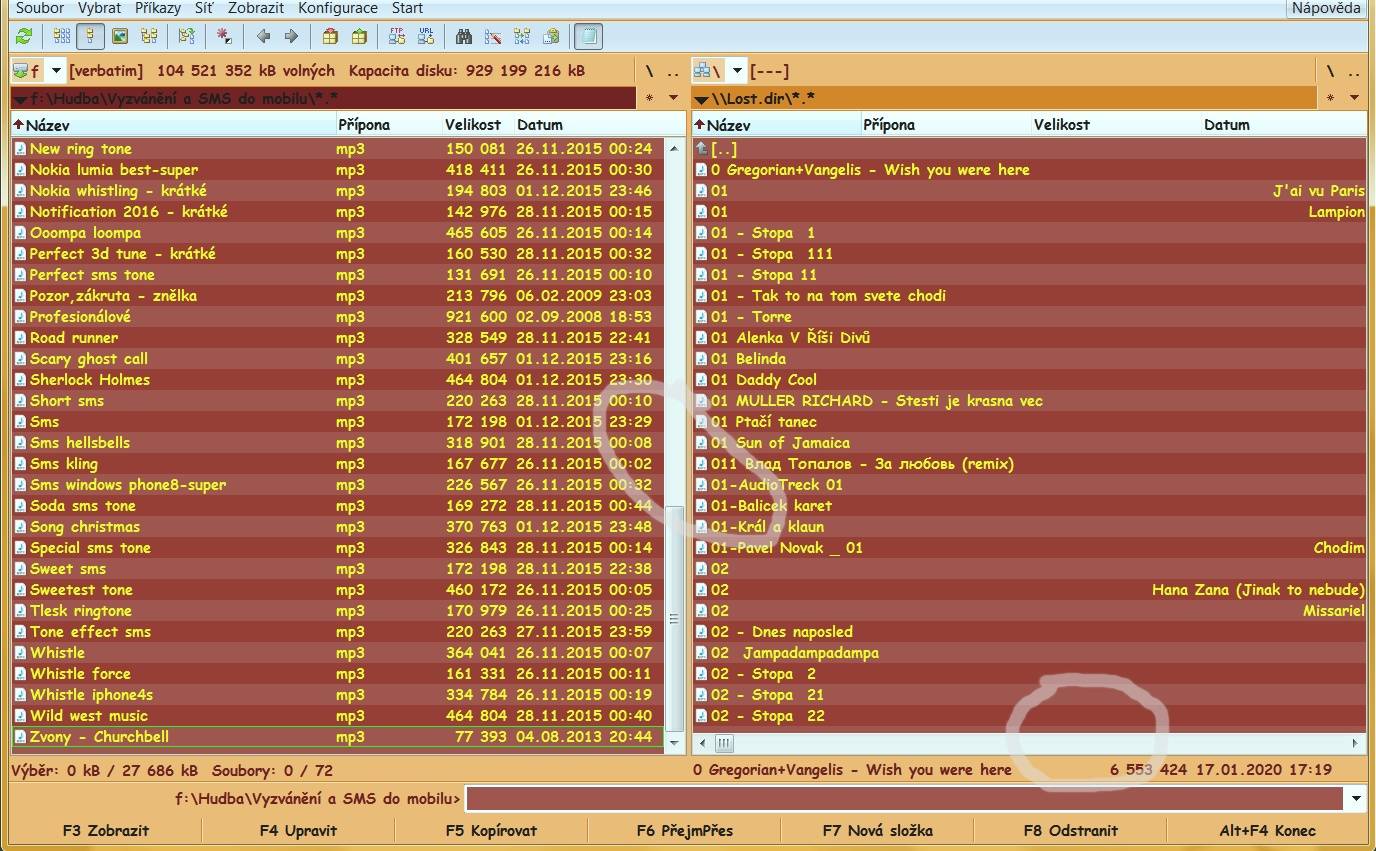Click F8 Odstranit button

1070,830
